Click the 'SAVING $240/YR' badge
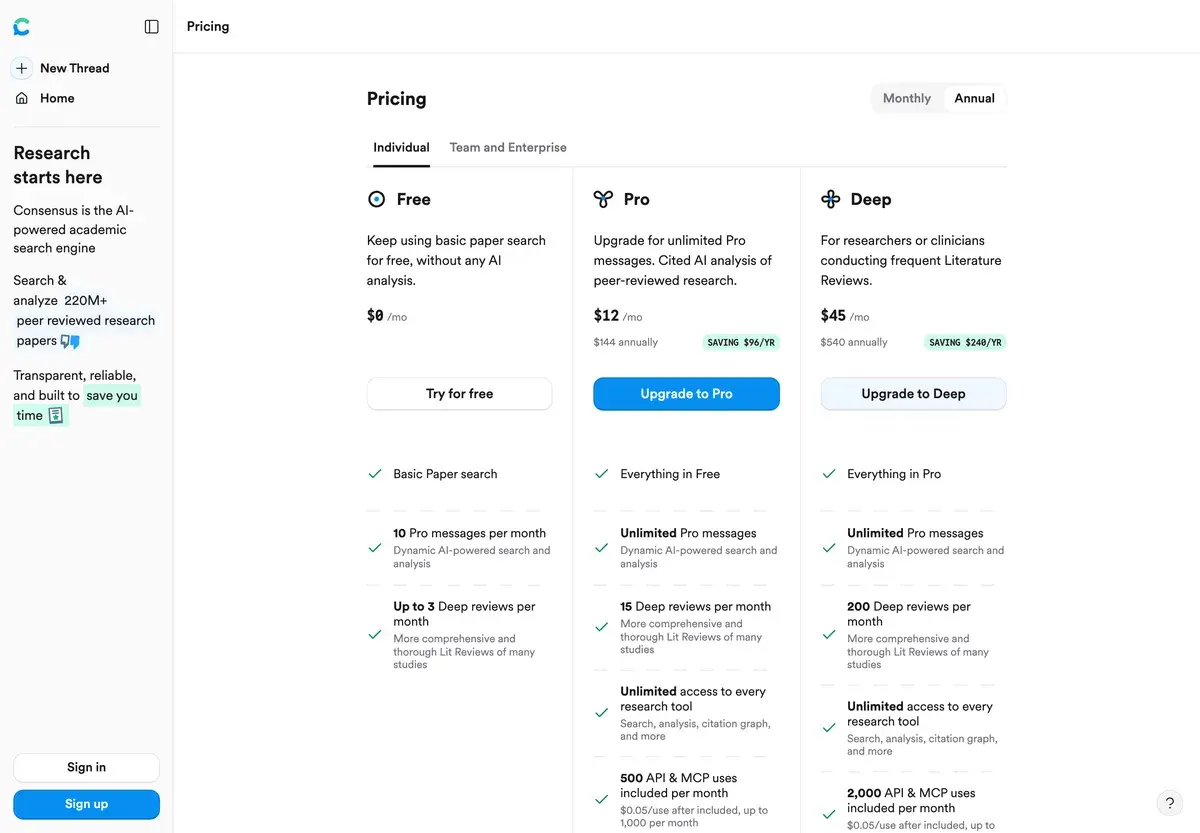1200x833 pixels. pos(965,342)
